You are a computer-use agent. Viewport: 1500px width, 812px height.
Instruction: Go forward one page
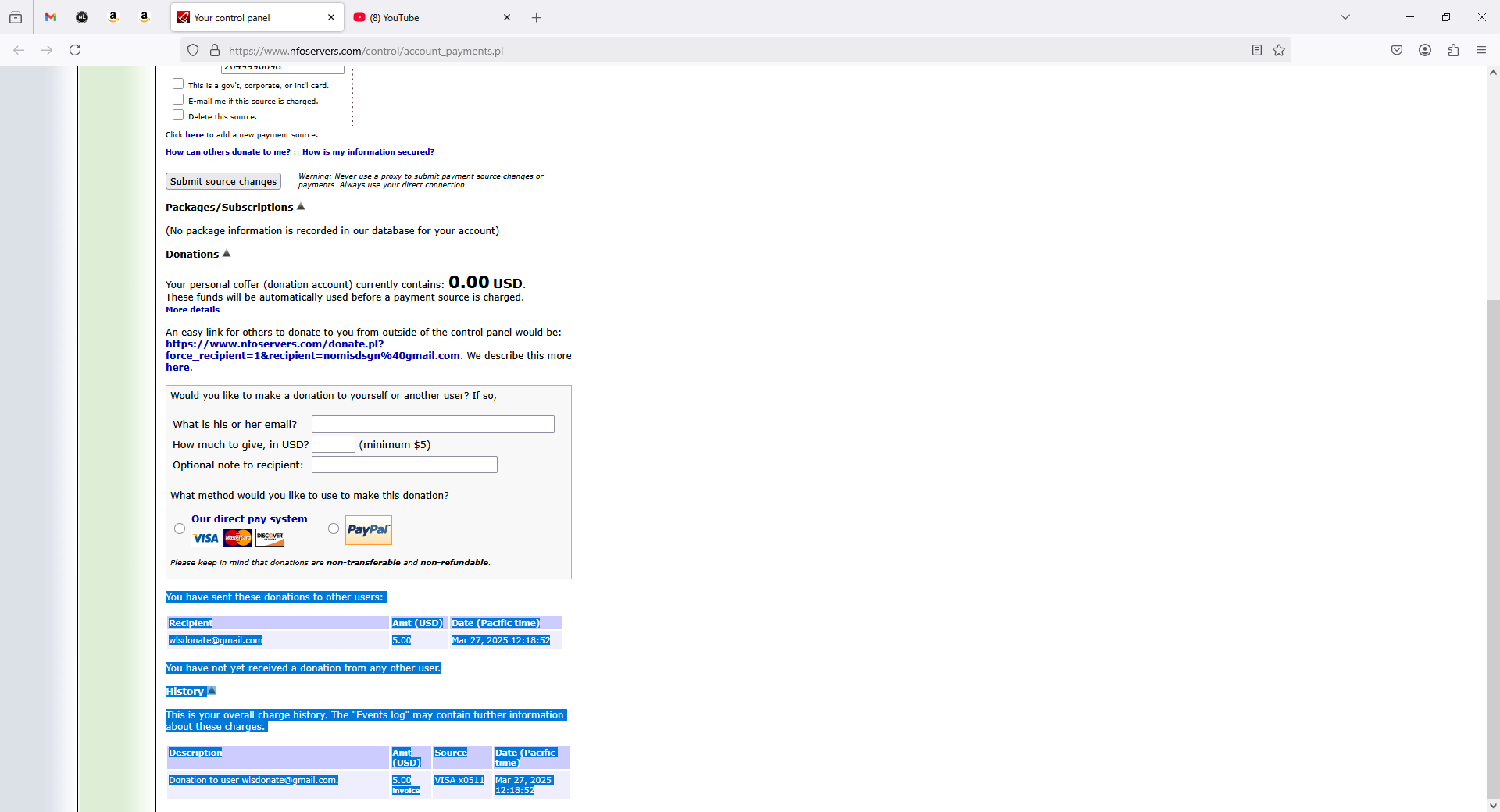coord(47,50)
